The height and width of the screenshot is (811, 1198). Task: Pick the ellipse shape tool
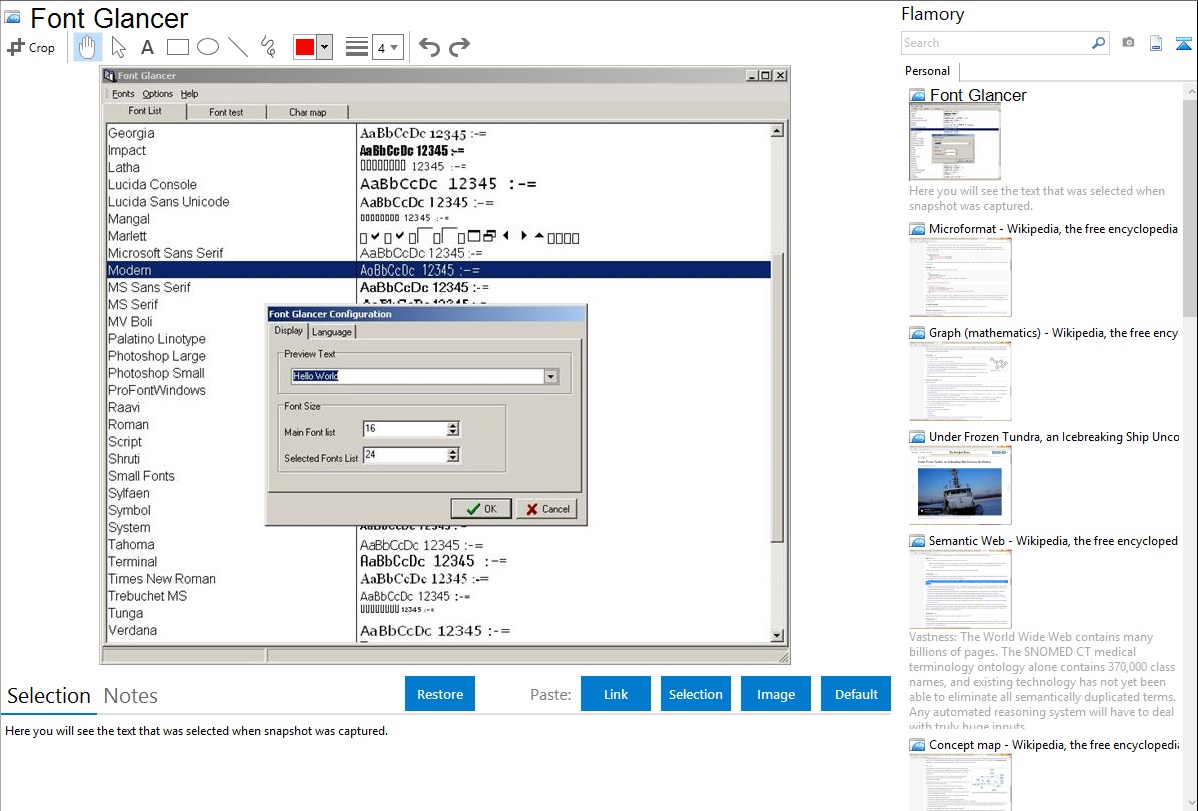click(x=208, y=47)
